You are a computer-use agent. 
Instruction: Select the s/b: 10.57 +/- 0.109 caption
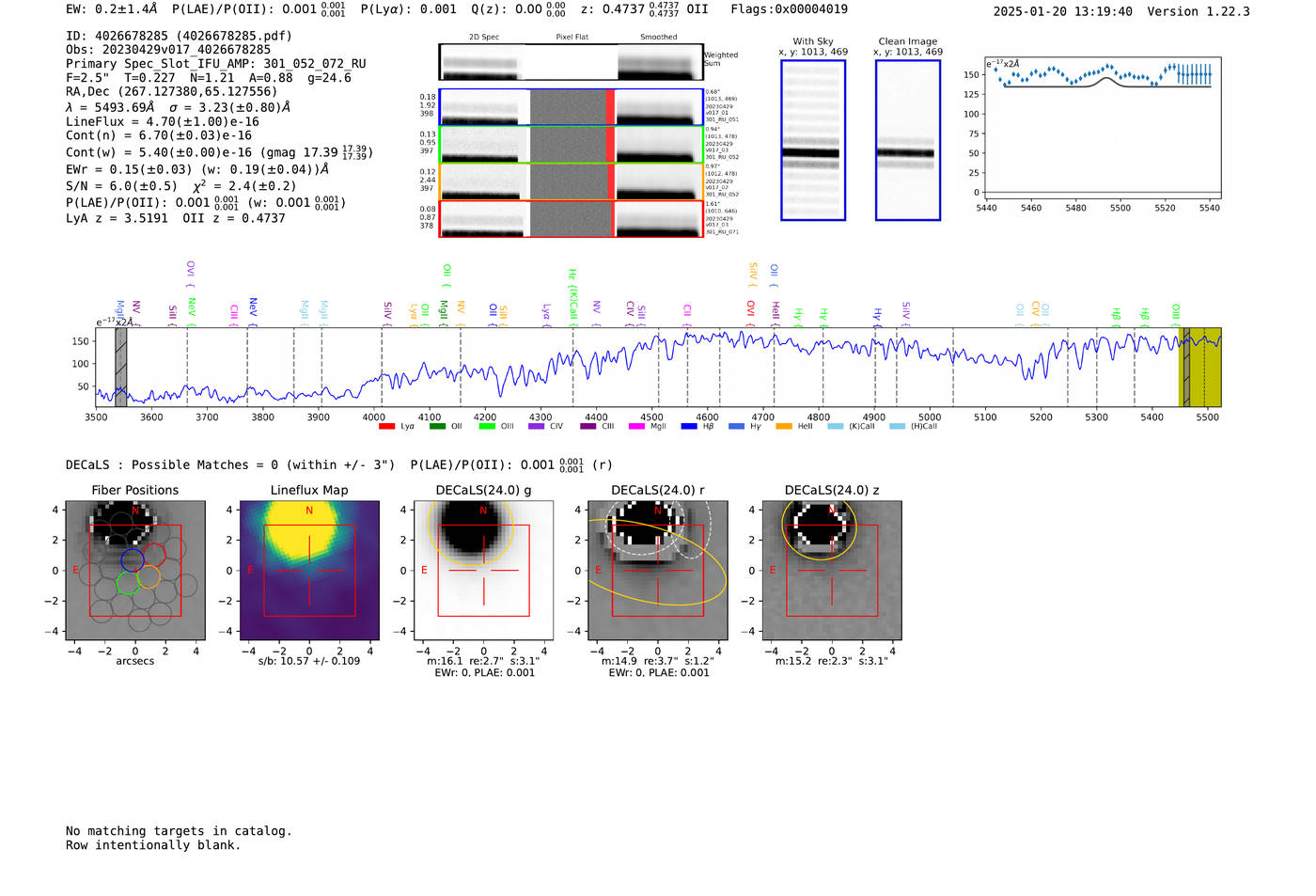(x=309, y=661)
